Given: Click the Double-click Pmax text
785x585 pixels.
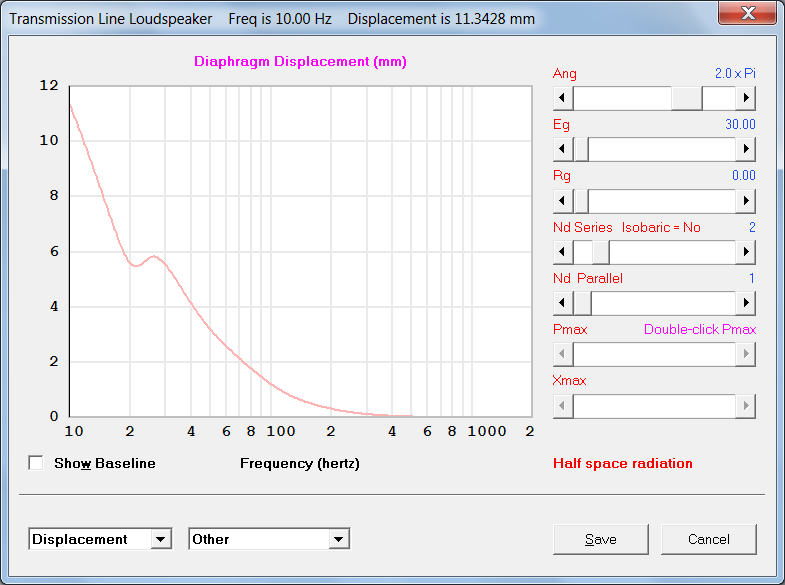Looking at the screenshot, I should coord(700,329).
